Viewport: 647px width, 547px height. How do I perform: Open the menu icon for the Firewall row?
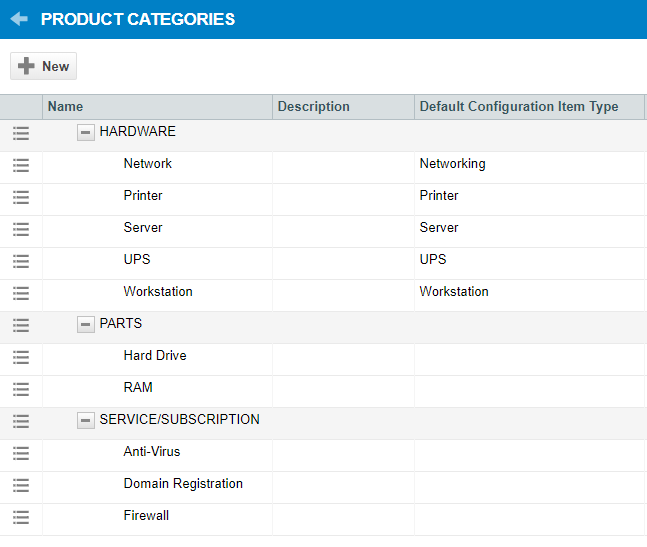(21, 516)
